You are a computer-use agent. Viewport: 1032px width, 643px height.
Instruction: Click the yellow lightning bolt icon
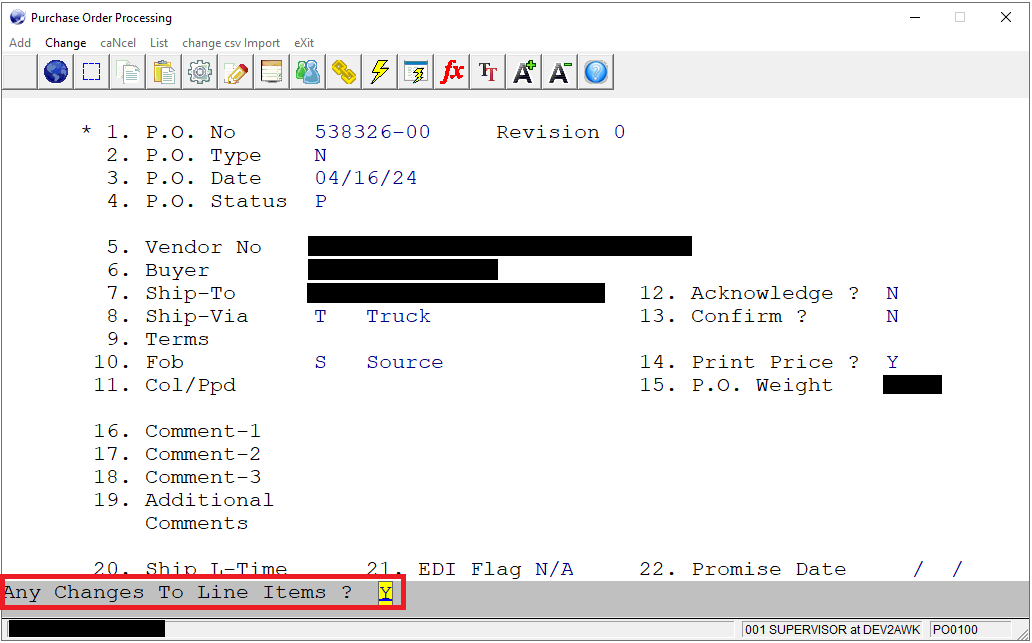point(379,72)
